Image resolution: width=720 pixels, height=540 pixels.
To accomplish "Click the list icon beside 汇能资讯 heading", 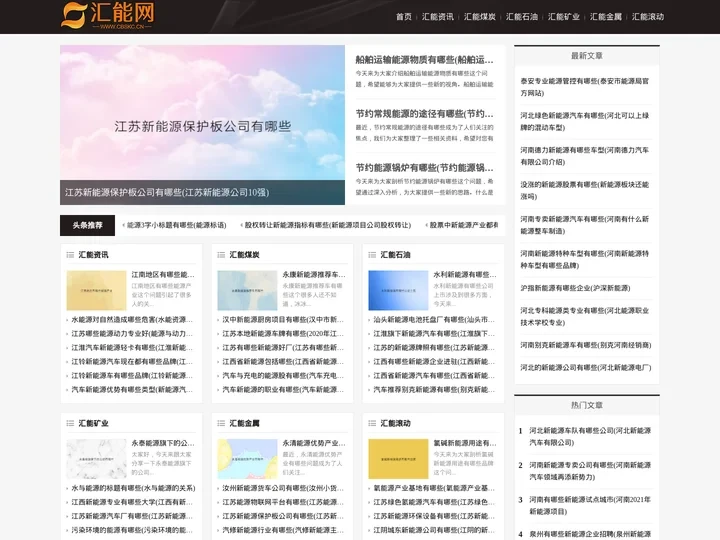I will click(x=70, y=255).
